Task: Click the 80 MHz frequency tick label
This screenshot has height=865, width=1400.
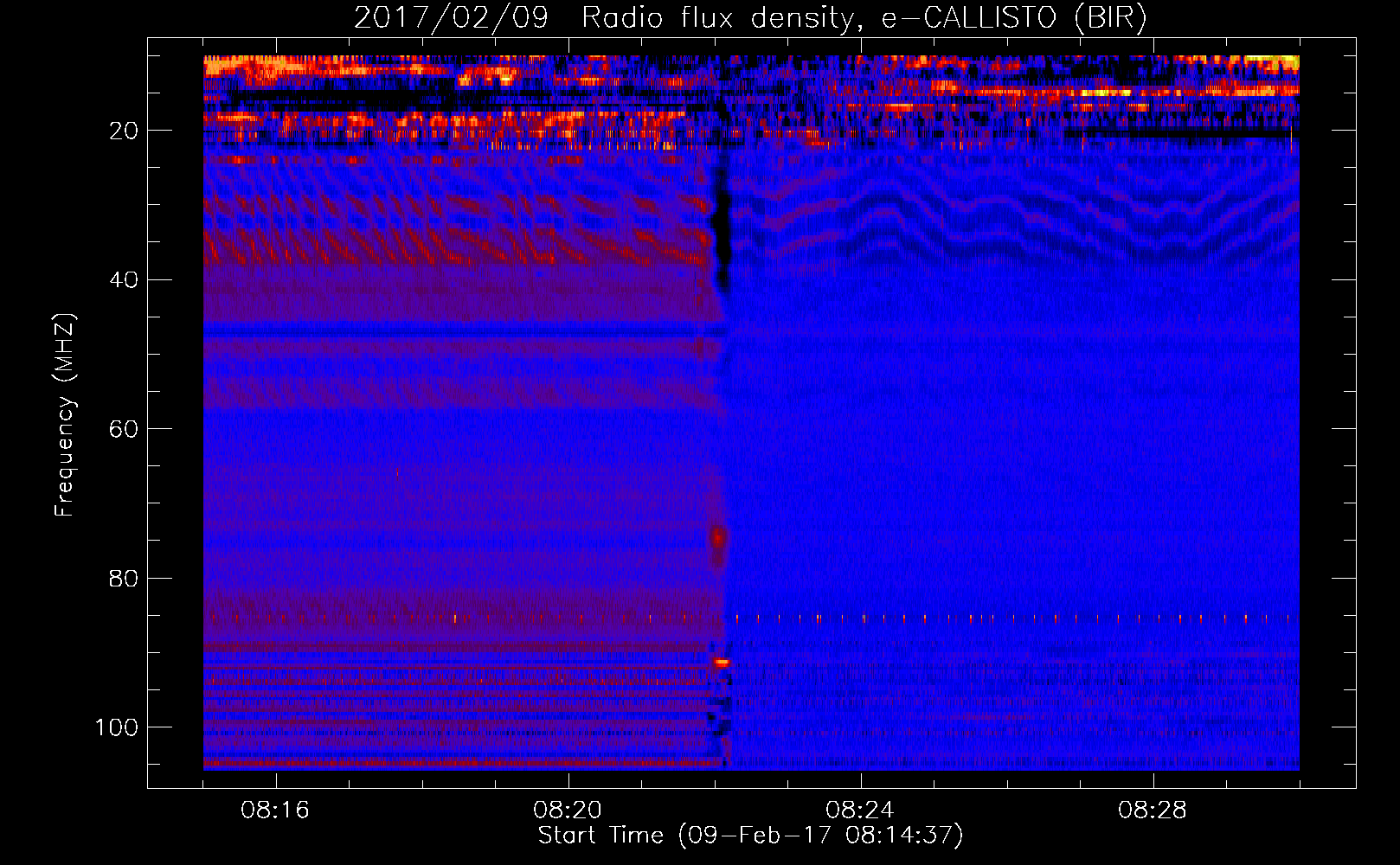Action: pos(125,578)
